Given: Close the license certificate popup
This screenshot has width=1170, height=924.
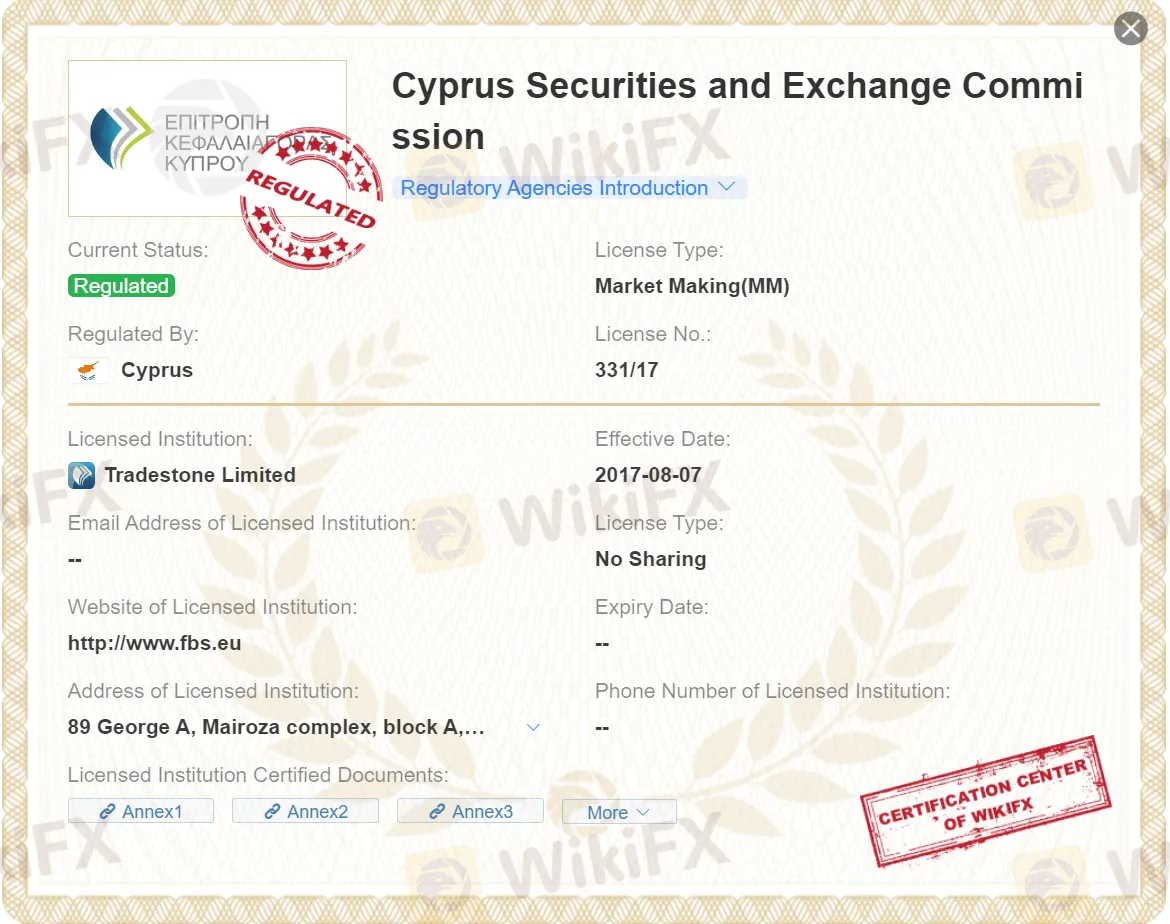Looking at the screenshot, I should coord(1130,28).
